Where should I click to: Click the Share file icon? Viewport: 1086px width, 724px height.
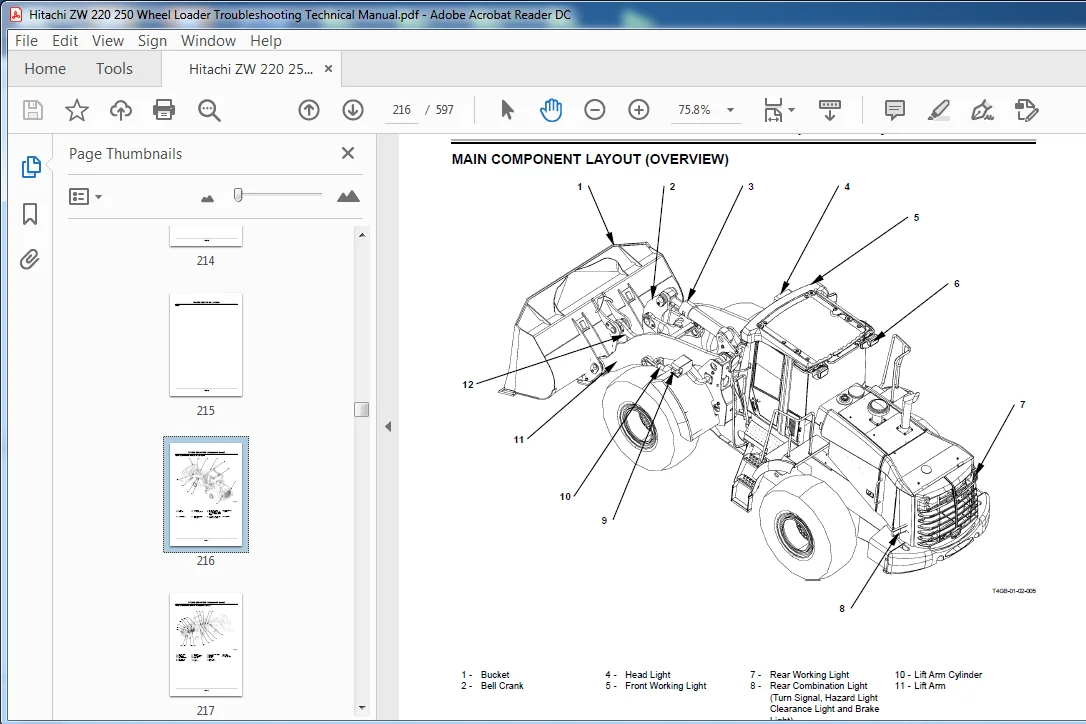point(1026,110)
